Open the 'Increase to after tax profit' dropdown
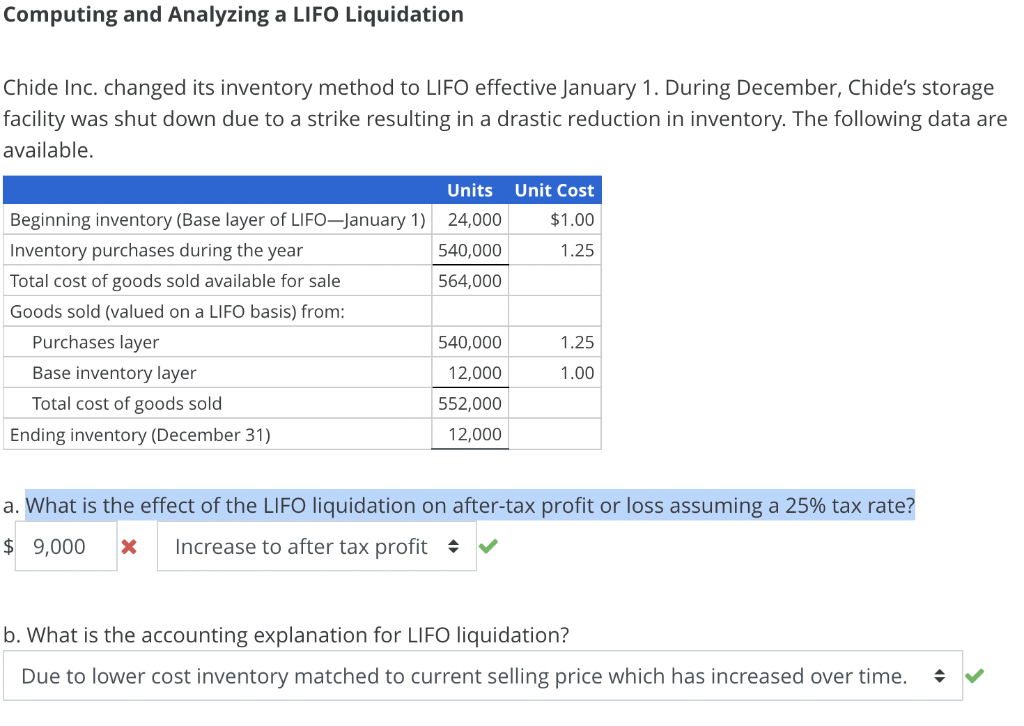This screenshot has width=1024, height=726. point(315,546)
